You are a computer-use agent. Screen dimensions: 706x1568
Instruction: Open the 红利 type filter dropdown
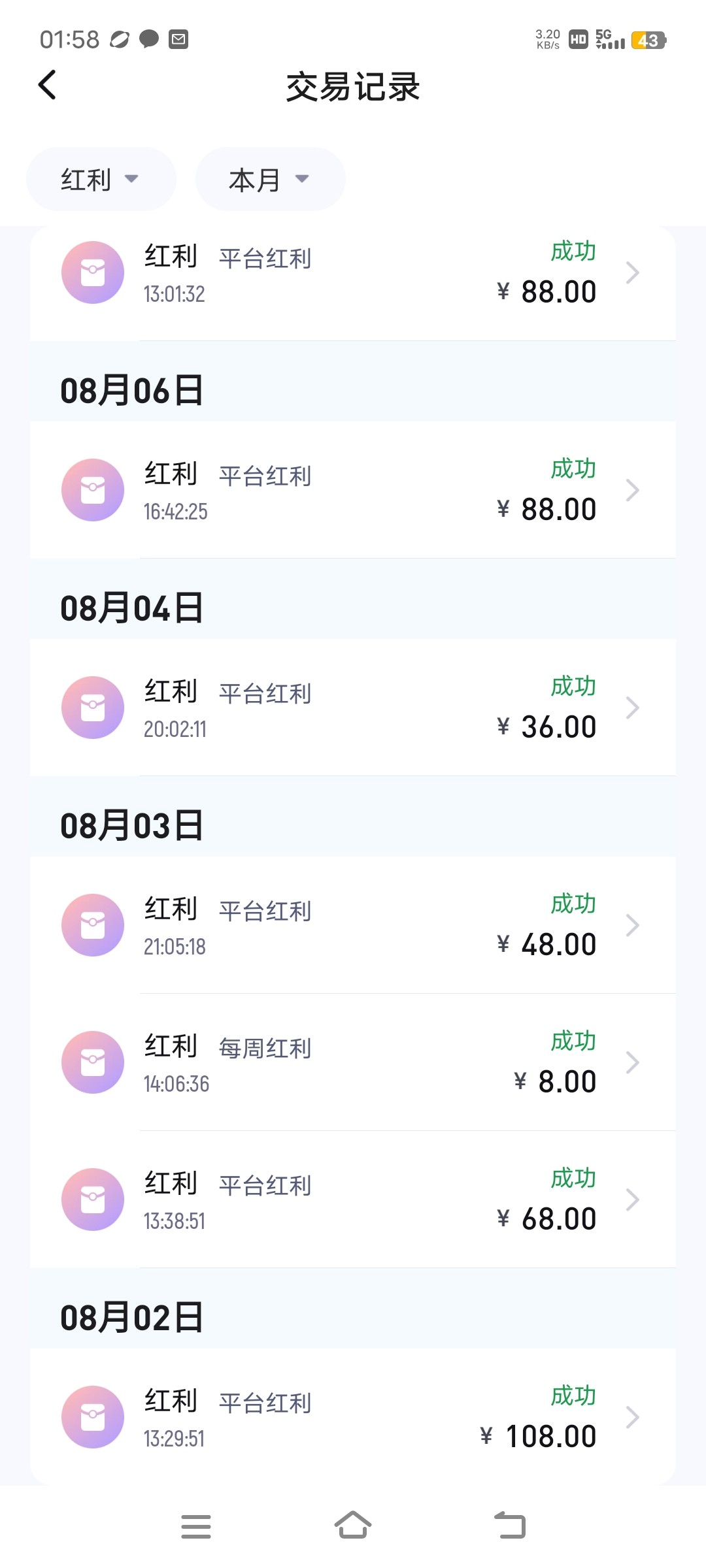[x=101, y=179]
